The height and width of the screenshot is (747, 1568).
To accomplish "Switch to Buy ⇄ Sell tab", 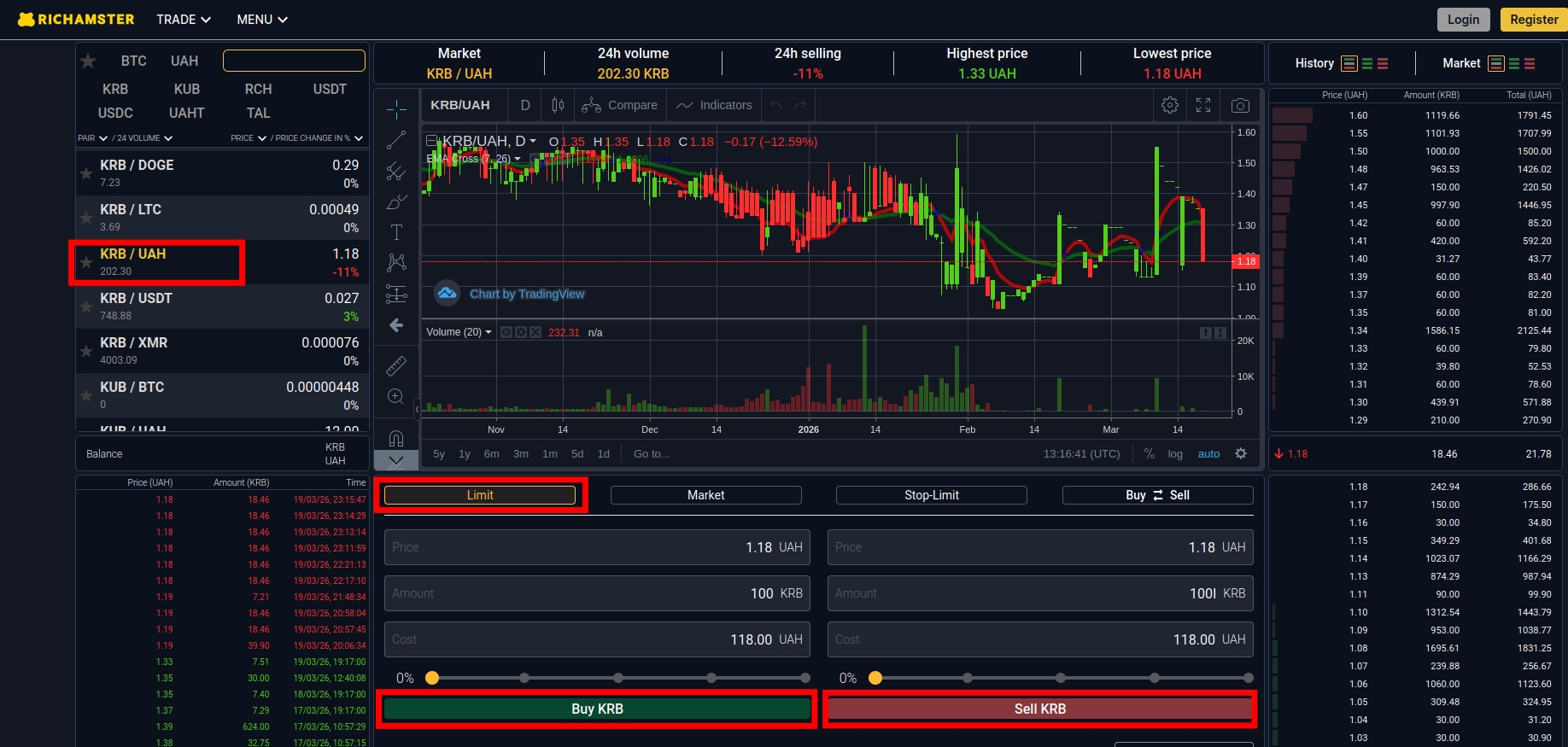I will pyautogui.click(x=1157, y=495).
